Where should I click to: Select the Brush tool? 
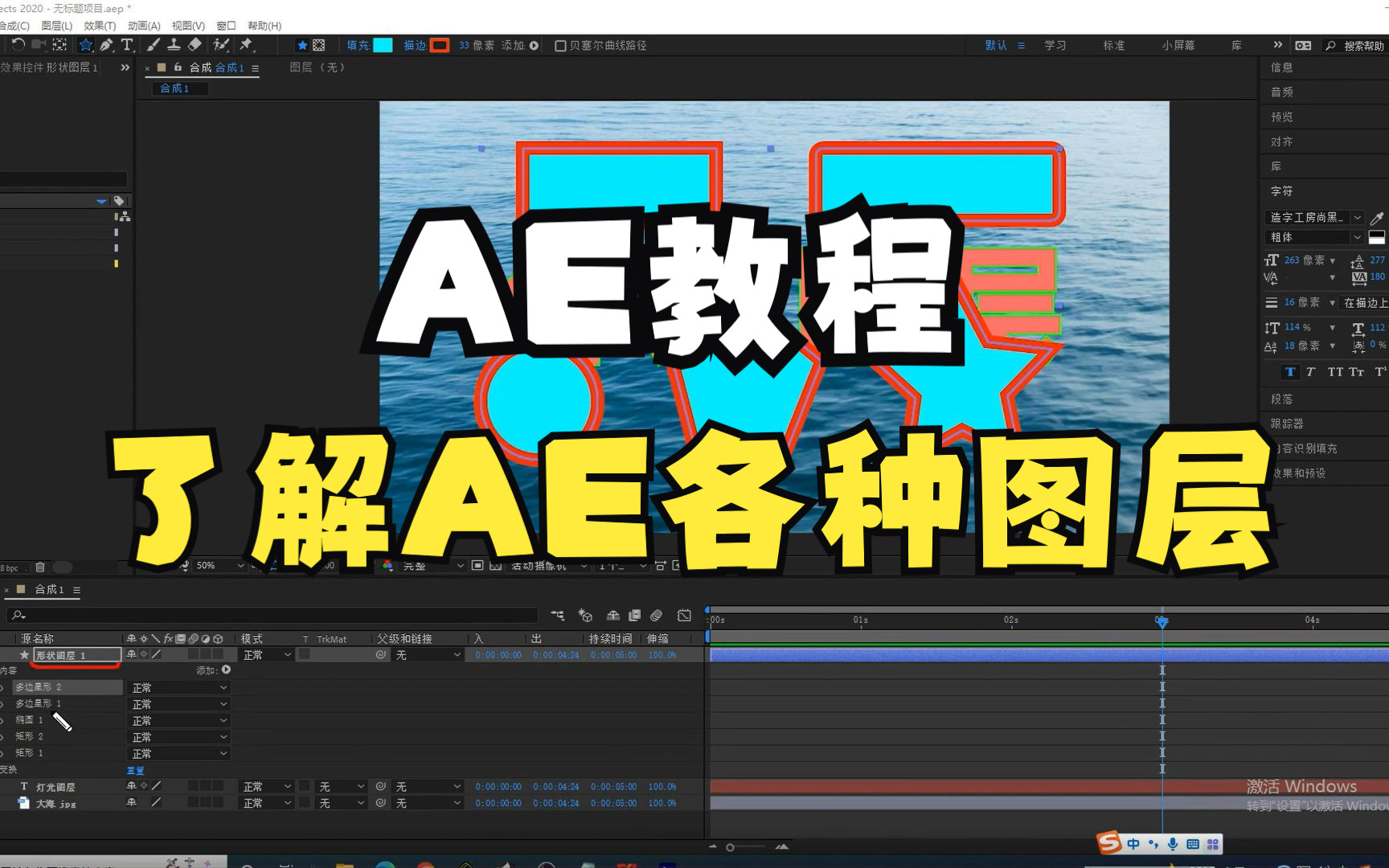tap(153, 45)
